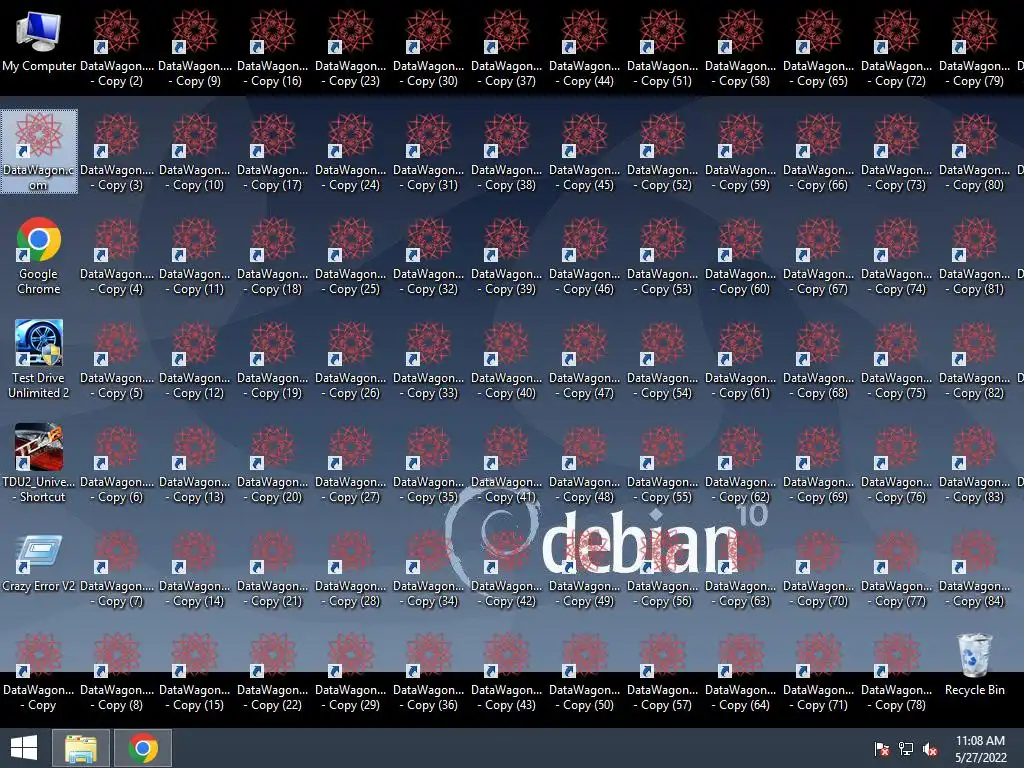Select the DataWagon - Copy (65) shortcut
Viewport: 1024px width, 768px height.
click(819, 48)
